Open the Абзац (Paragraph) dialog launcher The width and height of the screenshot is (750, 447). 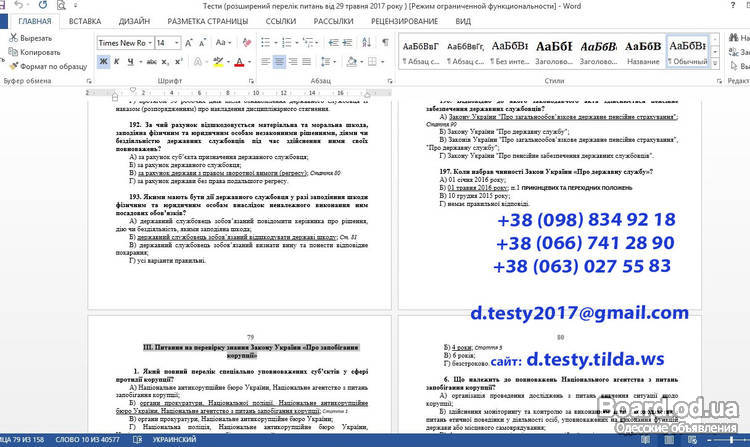click(x=390, y=81)
